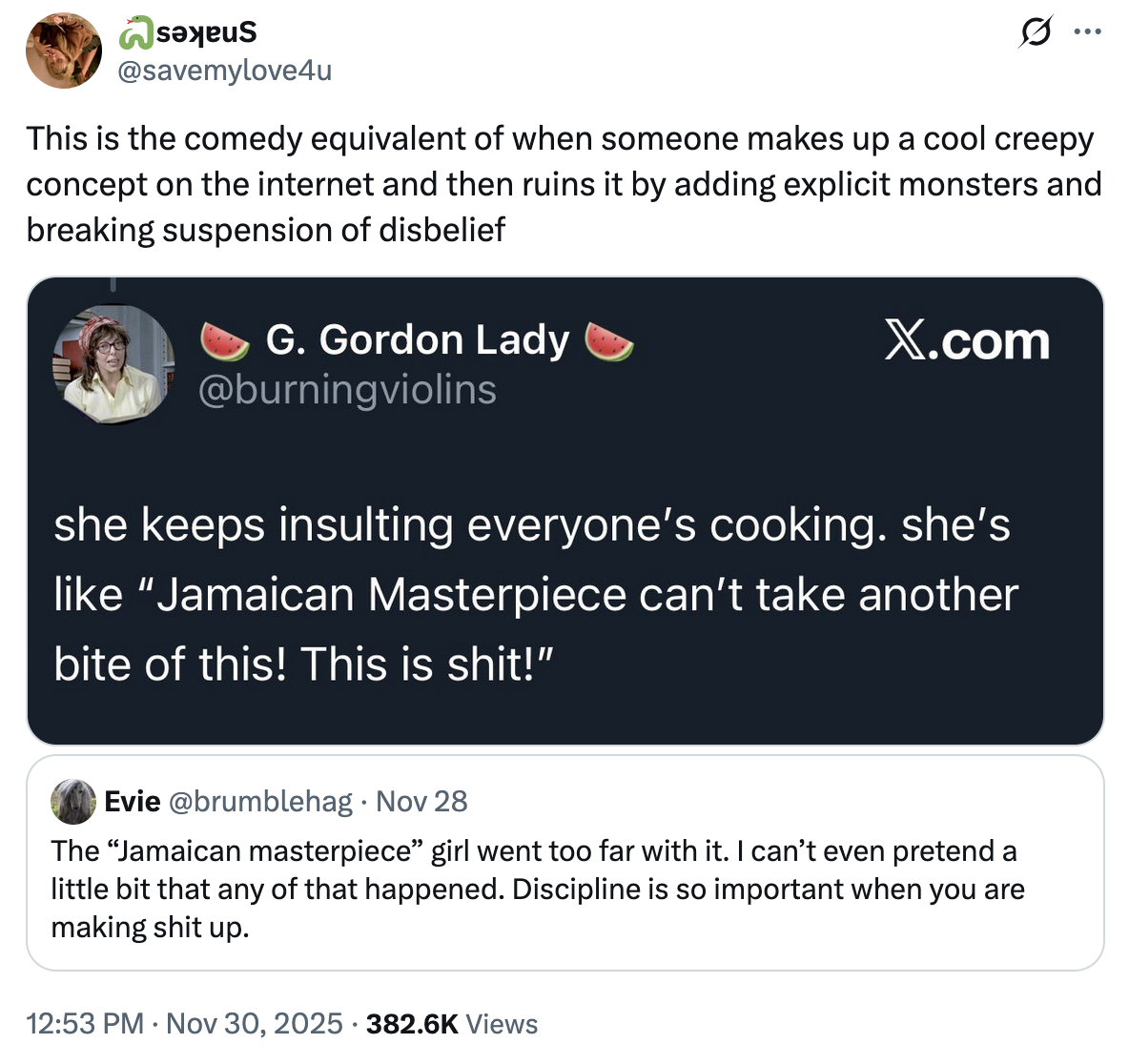Open the three-dot more options menu

tap(1086, 33)
